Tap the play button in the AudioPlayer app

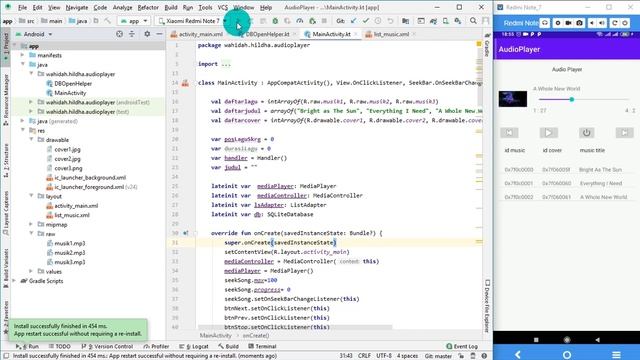point(548,133)
